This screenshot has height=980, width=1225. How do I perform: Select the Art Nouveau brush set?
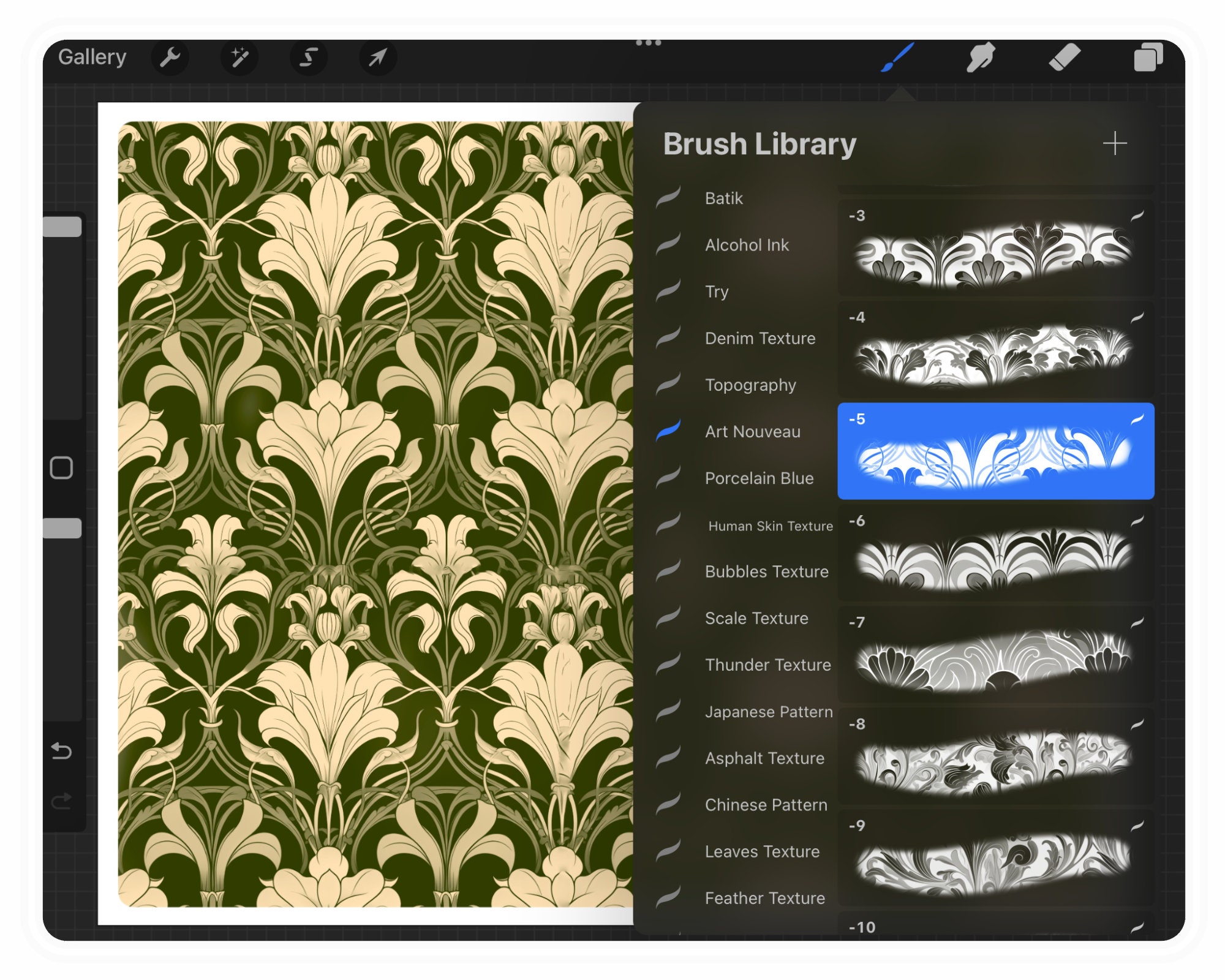745,431
